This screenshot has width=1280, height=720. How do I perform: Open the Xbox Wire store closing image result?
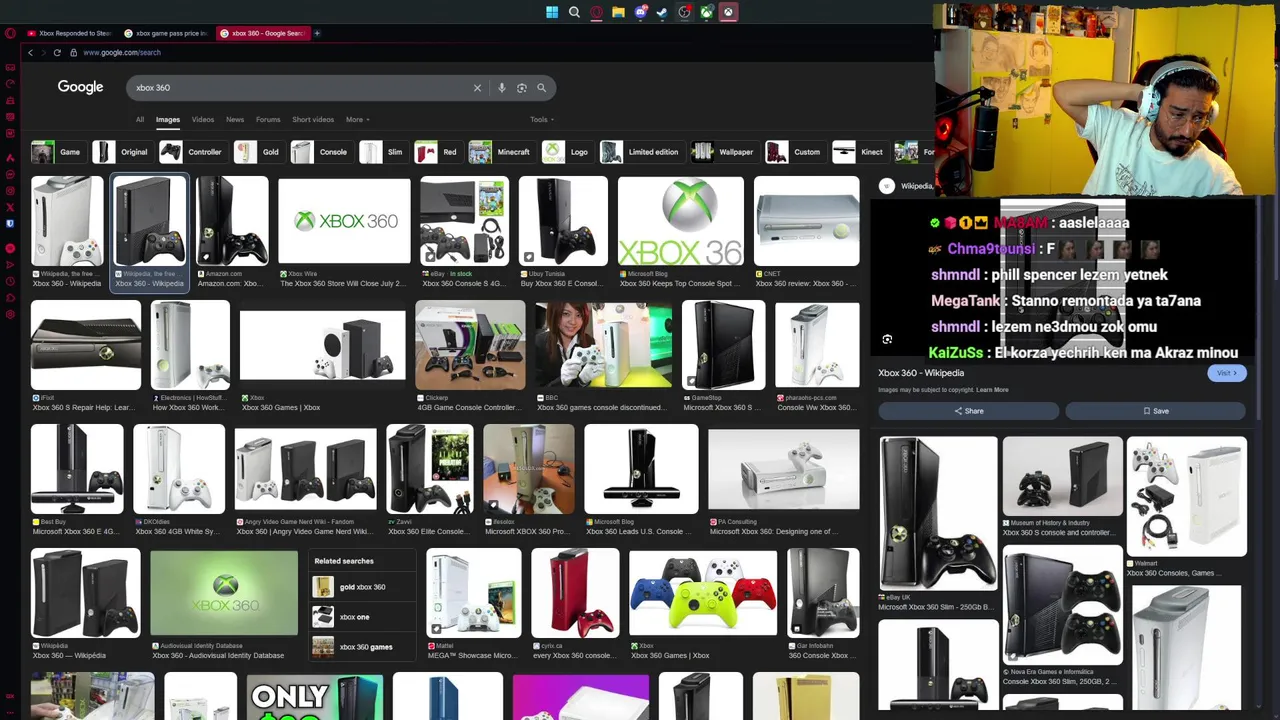[344, 221]
